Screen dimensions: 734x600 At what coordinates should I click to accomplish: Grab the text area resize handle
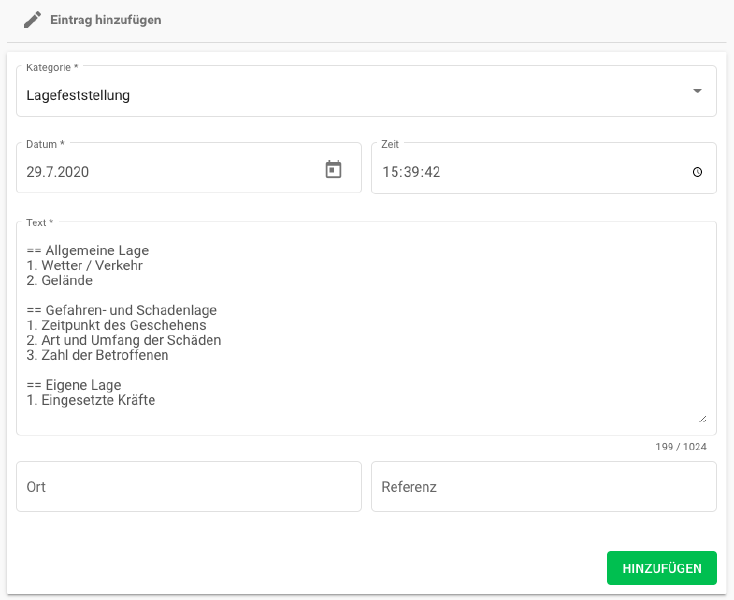pyautogui.click(x=702, y=419)
